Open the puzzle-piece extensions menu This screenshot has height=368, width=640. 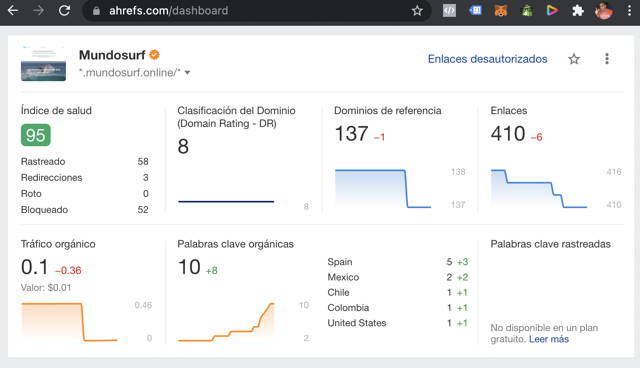(578, 11)
